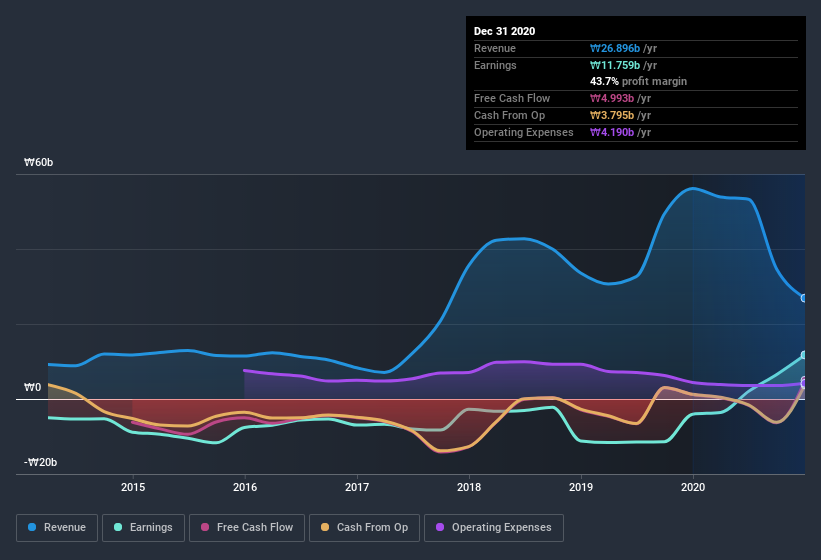
Task: Click the teal Earnings legend dot
Action: (119, 527)
